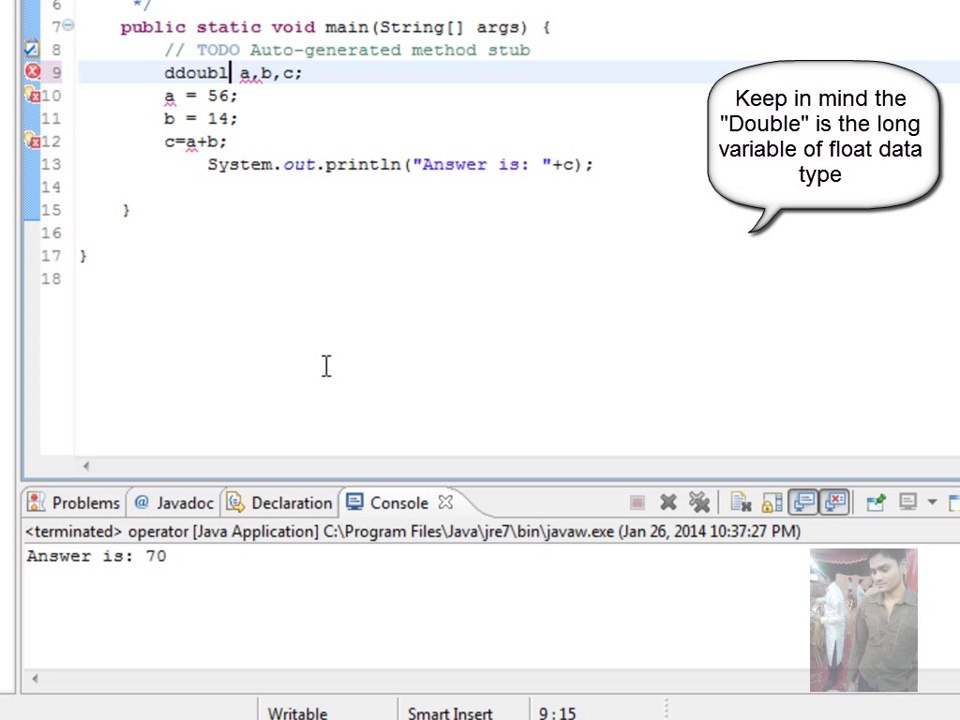Click line number 17 in the gutter
Image resolution: width=960 pixels, height=720 pixels.
point(51,255)
